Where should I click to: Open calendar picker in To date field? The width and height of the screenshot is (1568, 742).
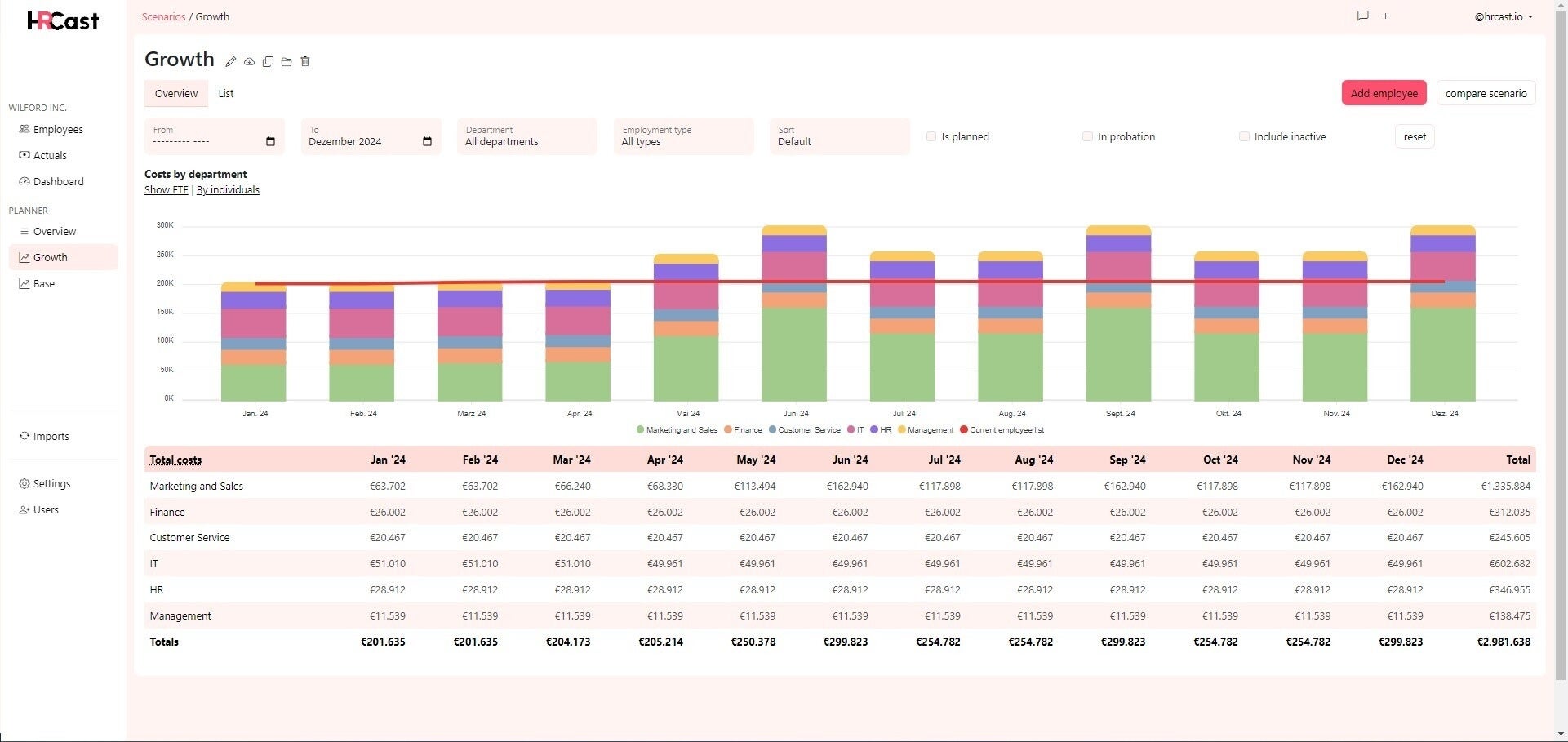pyautogui.click(x=427, y=142)
